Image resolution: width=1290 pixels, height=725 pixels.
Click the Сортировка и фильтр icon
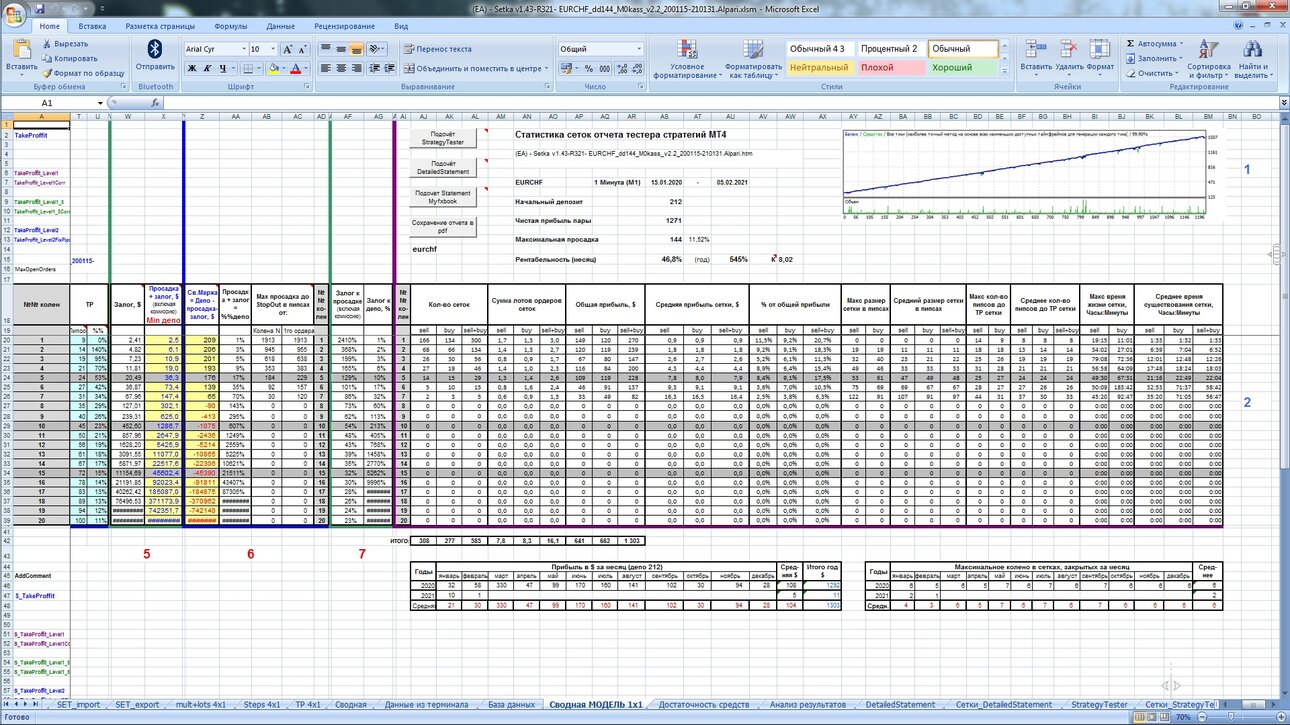1208,58
